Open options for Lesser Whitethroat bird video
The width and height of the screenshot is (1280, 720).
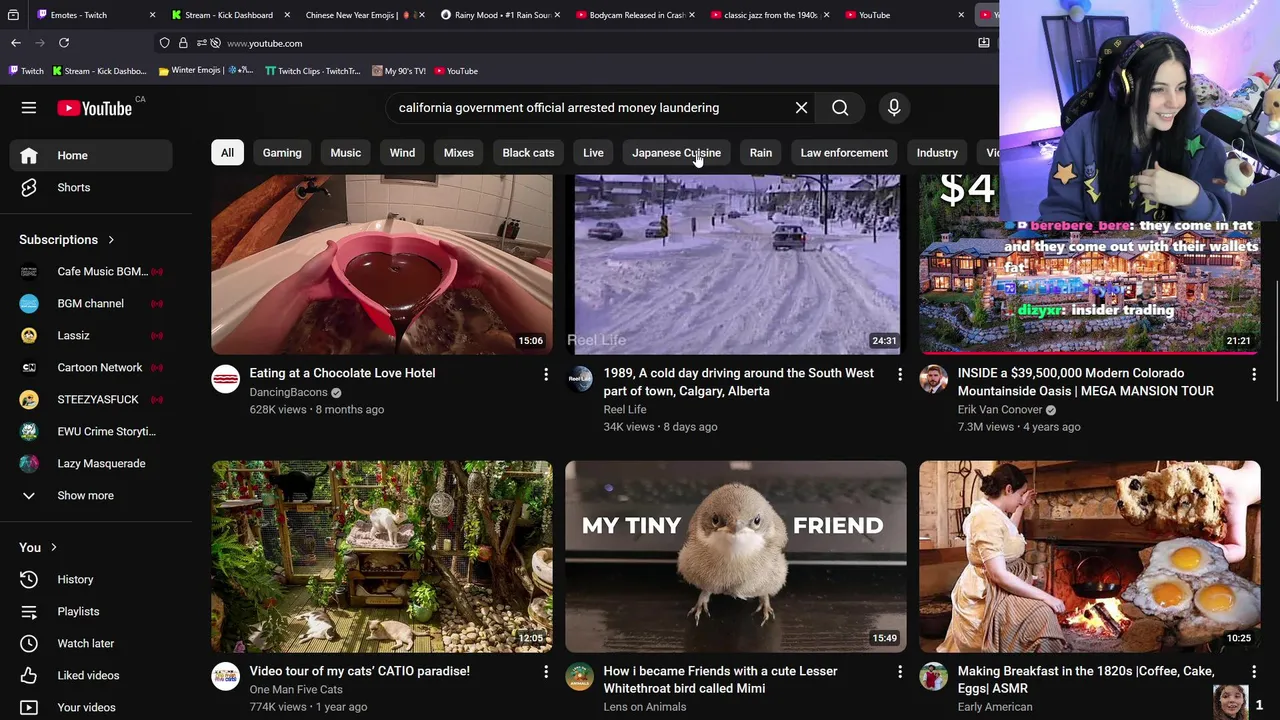(900, 672)
